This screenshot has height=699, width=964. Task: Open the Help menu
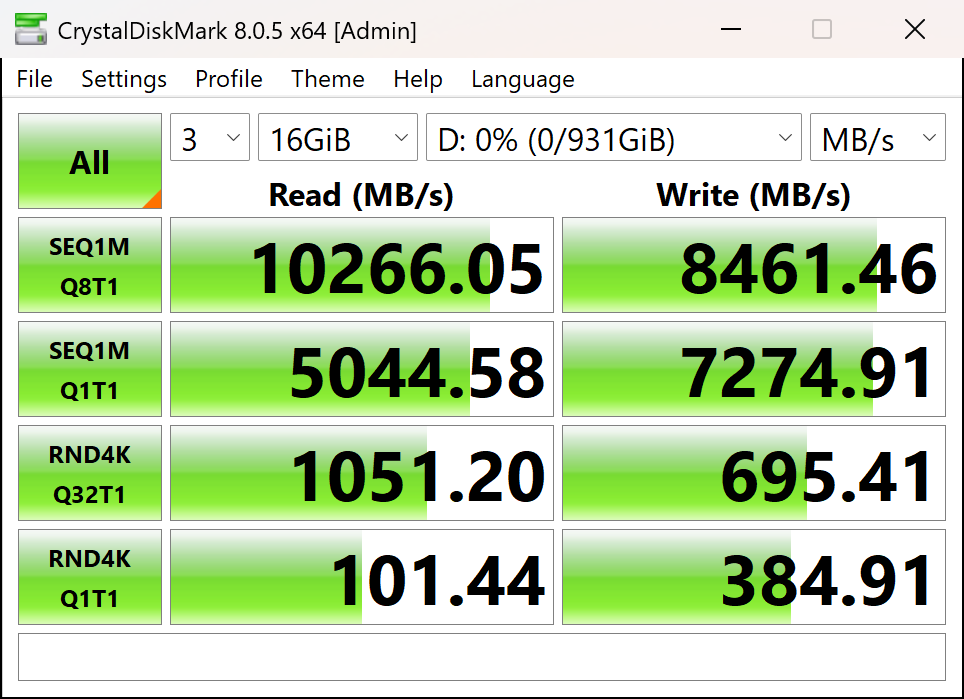point(418,79)
